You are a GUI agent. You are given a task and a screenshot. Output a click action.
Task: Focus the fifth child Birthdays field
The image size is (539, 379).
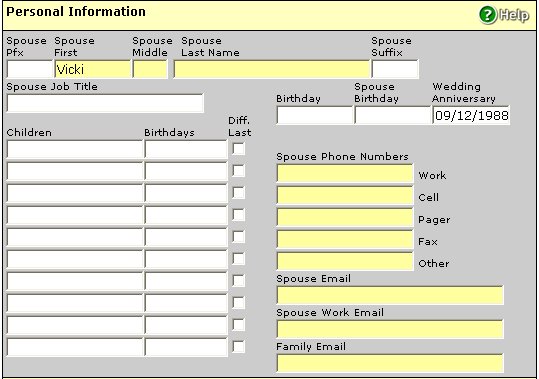pos(186,237)
